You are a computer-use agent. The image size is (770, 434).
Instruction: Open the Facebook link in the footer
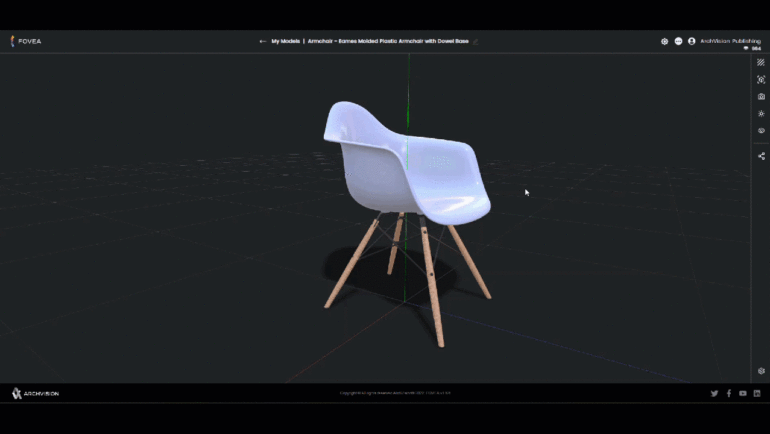click(x=729, y=393)
